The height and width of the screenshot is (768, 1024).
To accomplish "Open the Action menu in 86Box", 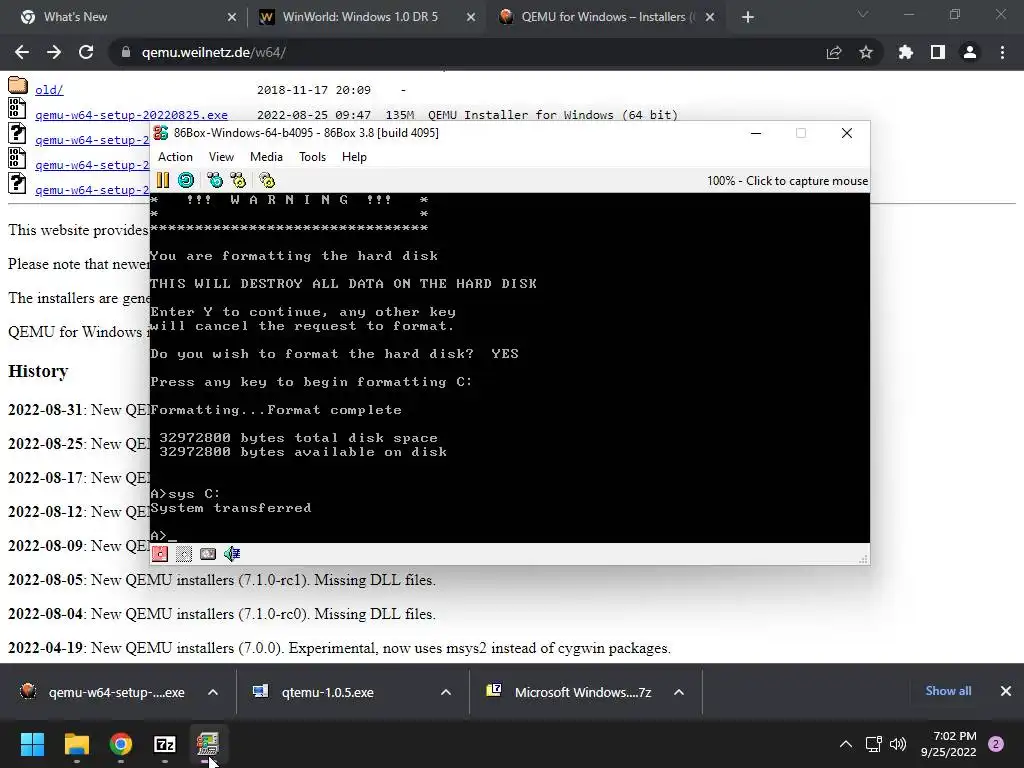I will tap(175, 157).
